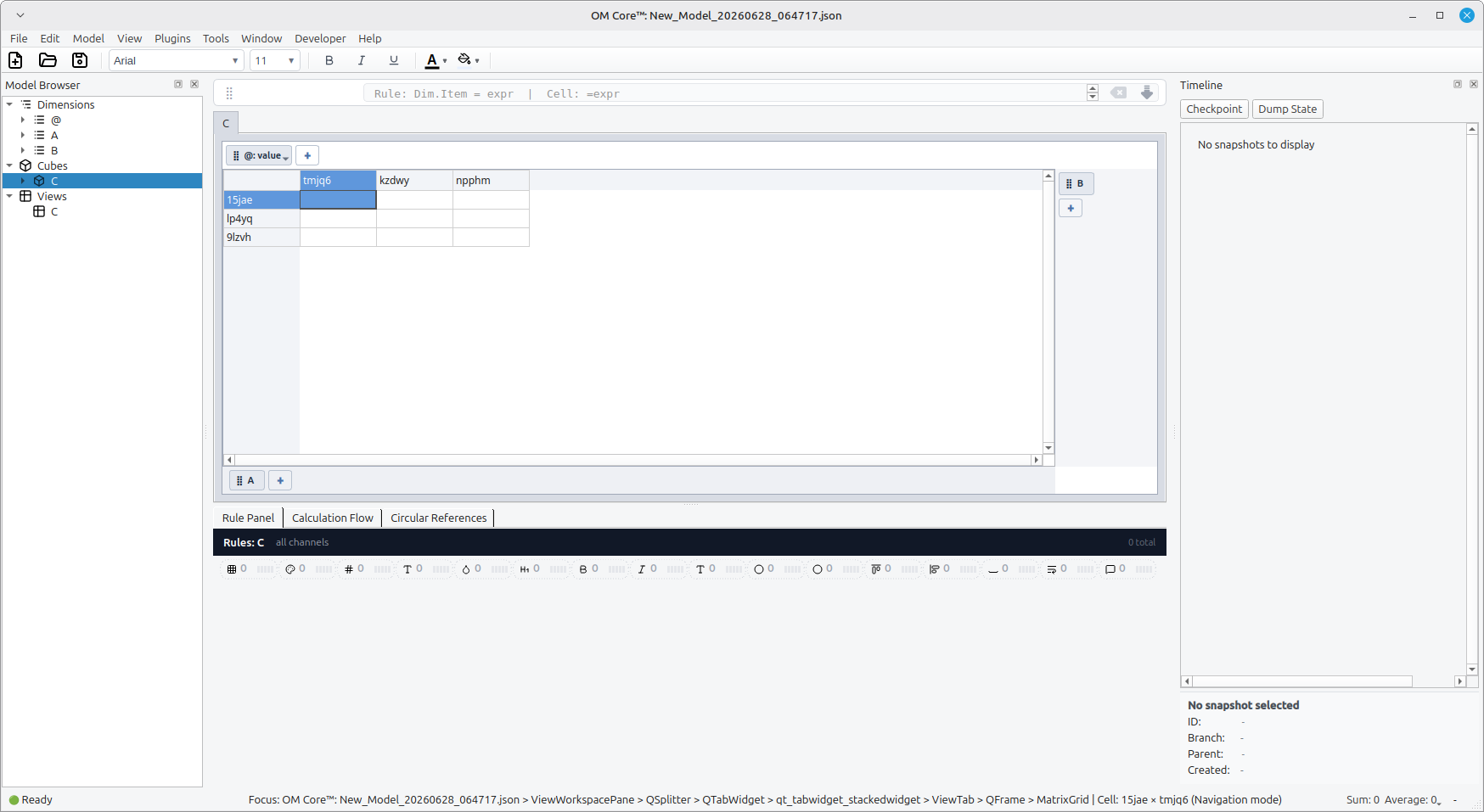Click the hash number-format channel icon
The height and width of the screenshot is (812, 1484).
click(x=349, y=569)
